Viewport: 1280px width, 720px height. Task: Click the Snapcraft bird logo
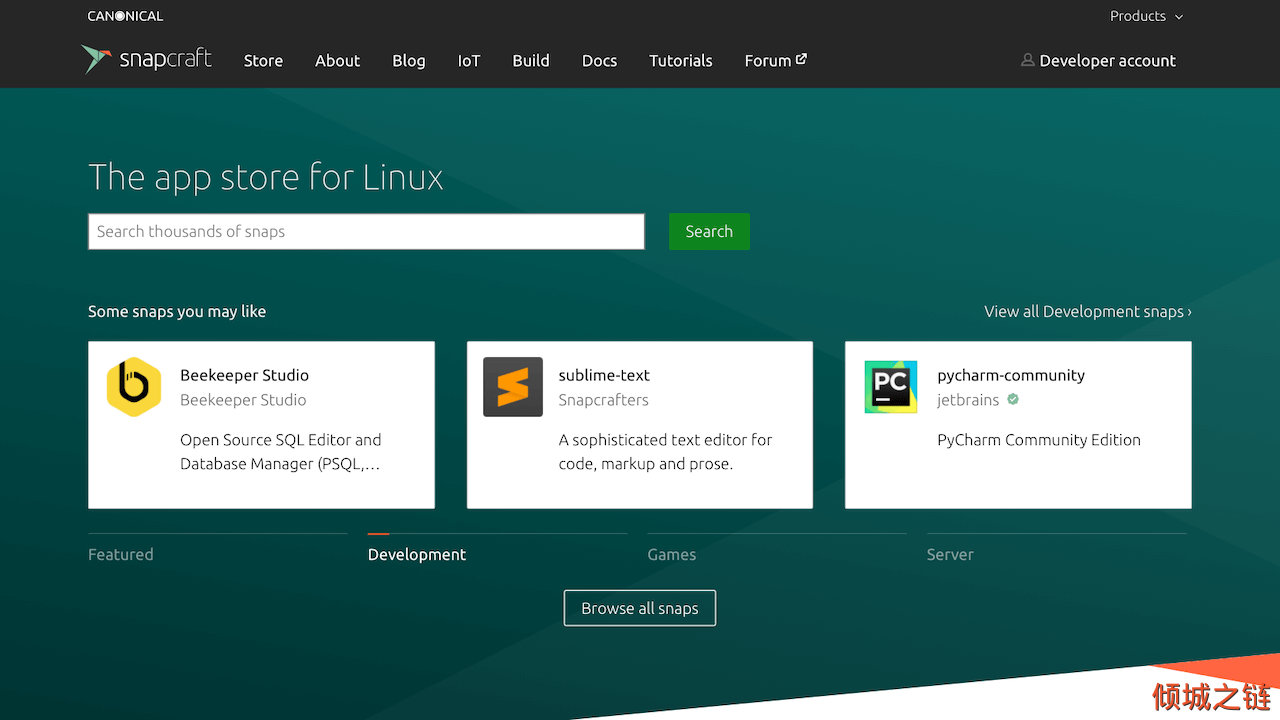click(x=96, y=59)
